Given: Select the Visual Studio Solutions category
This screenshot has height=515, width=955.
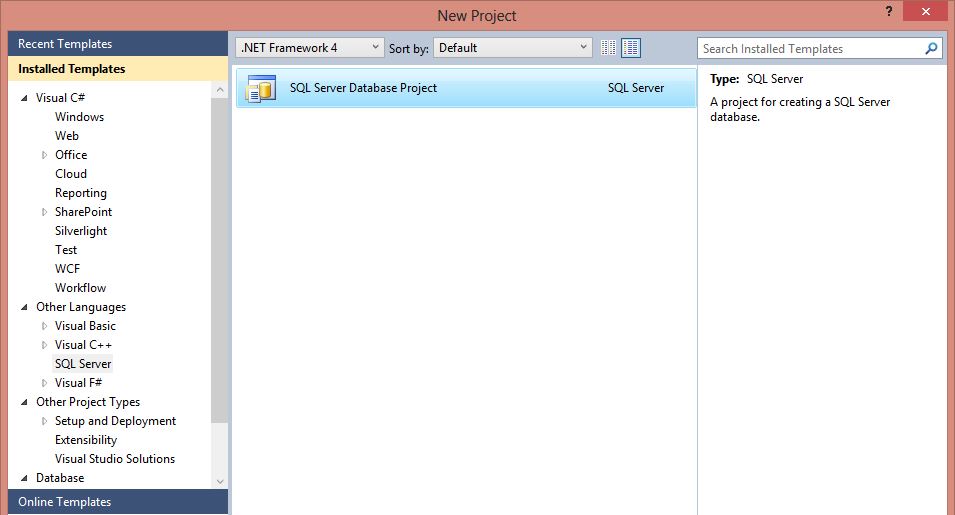Looking at the screenshot, I should click(x=115, y=458).
